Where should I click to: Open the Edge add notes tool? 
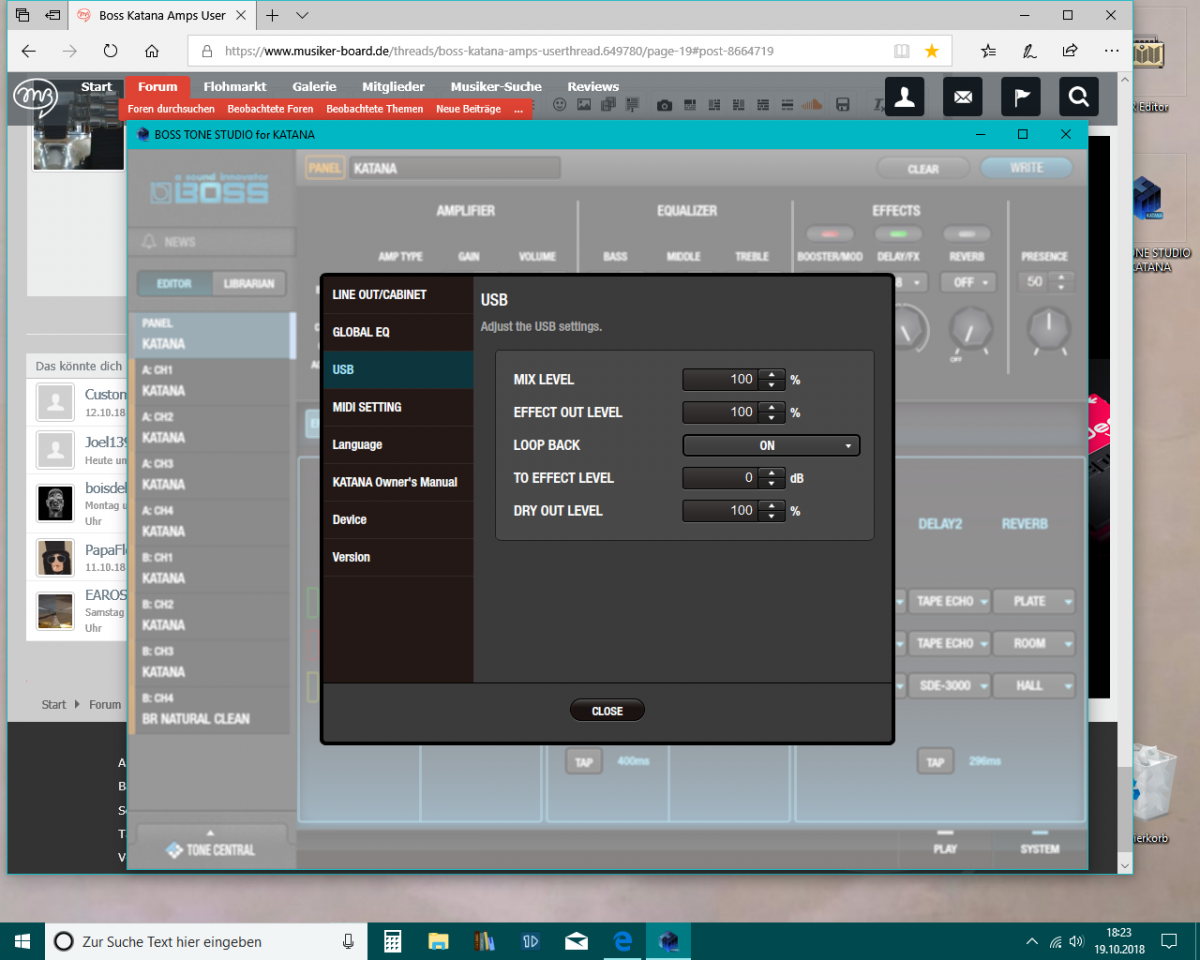(1029, 51)
